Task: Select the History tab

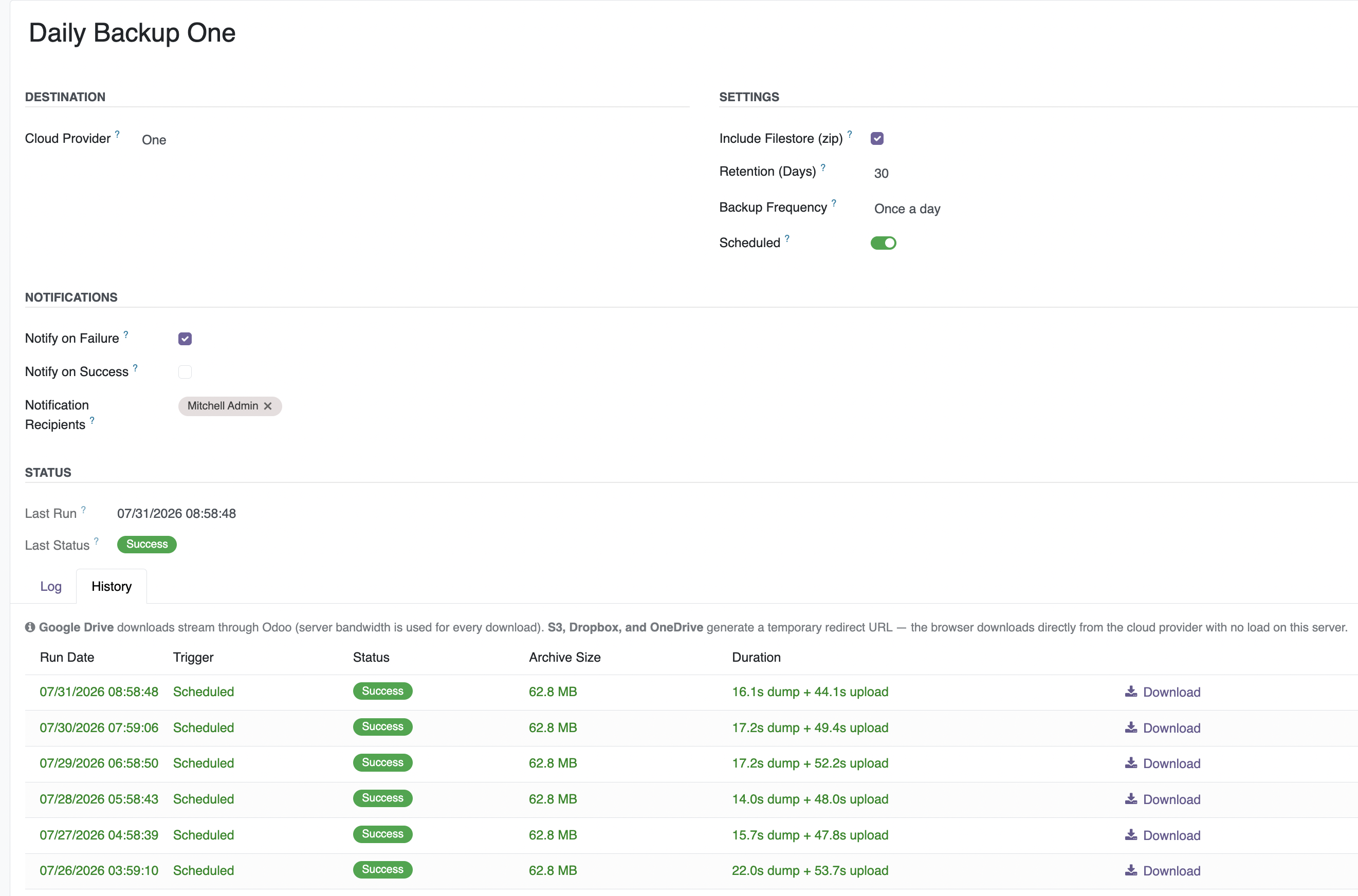Action: pyautogui.click(x=112, y=586)
